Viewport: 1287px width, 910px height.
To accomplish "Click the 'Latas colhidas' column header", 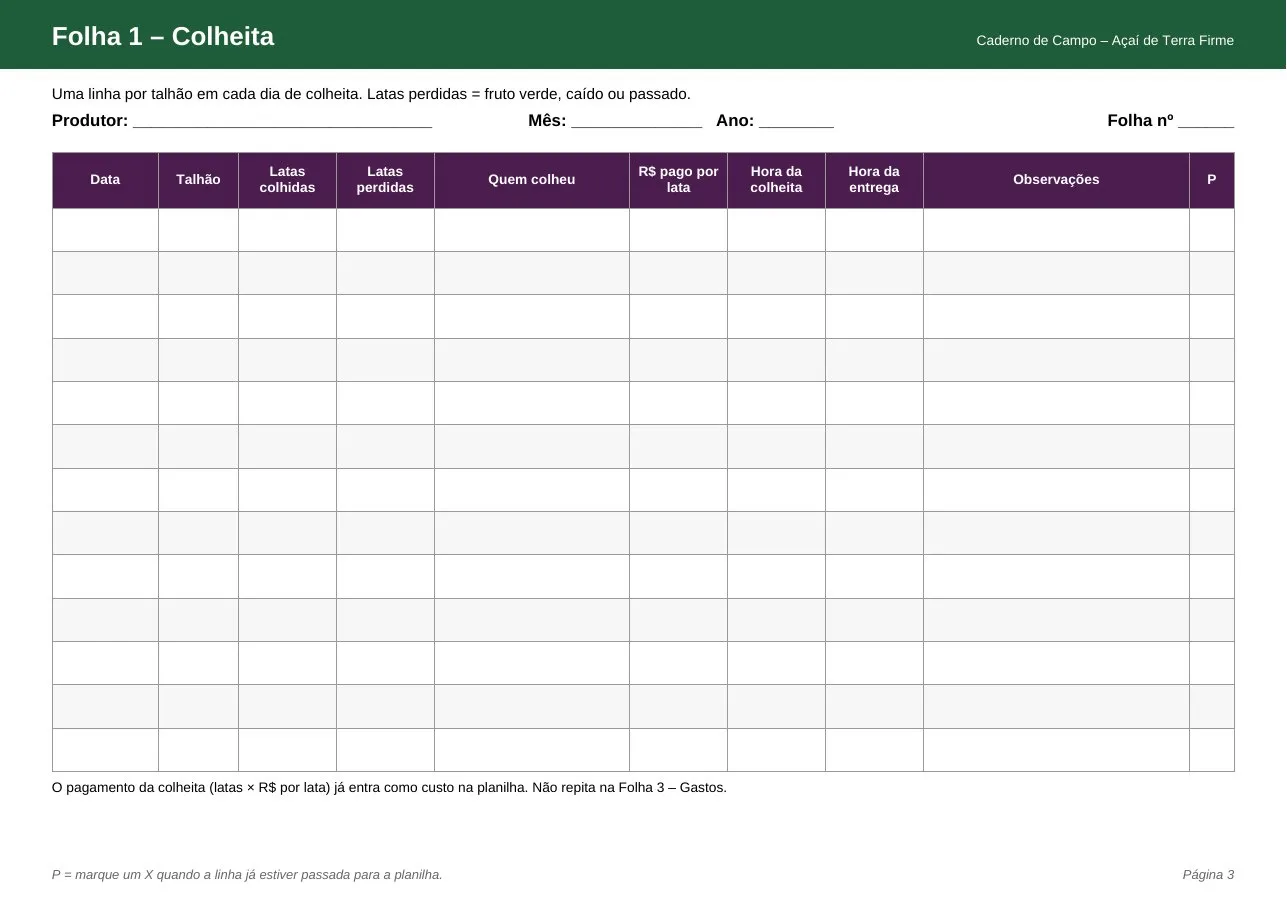I will tap(287, 180).
